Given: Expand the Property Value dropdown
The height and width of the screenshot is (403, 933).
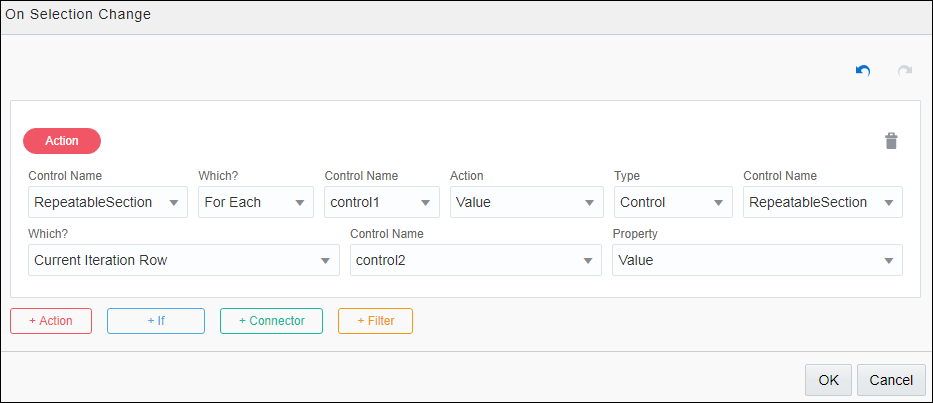Looking at the screenshot, I should click(757, 260).
